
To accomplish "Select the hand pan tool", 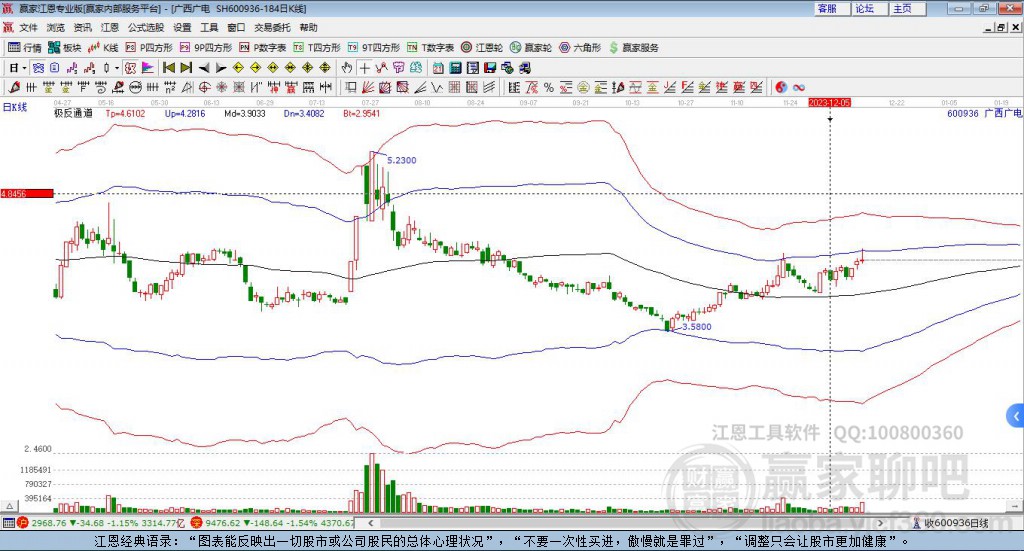I will pos(347,68).
